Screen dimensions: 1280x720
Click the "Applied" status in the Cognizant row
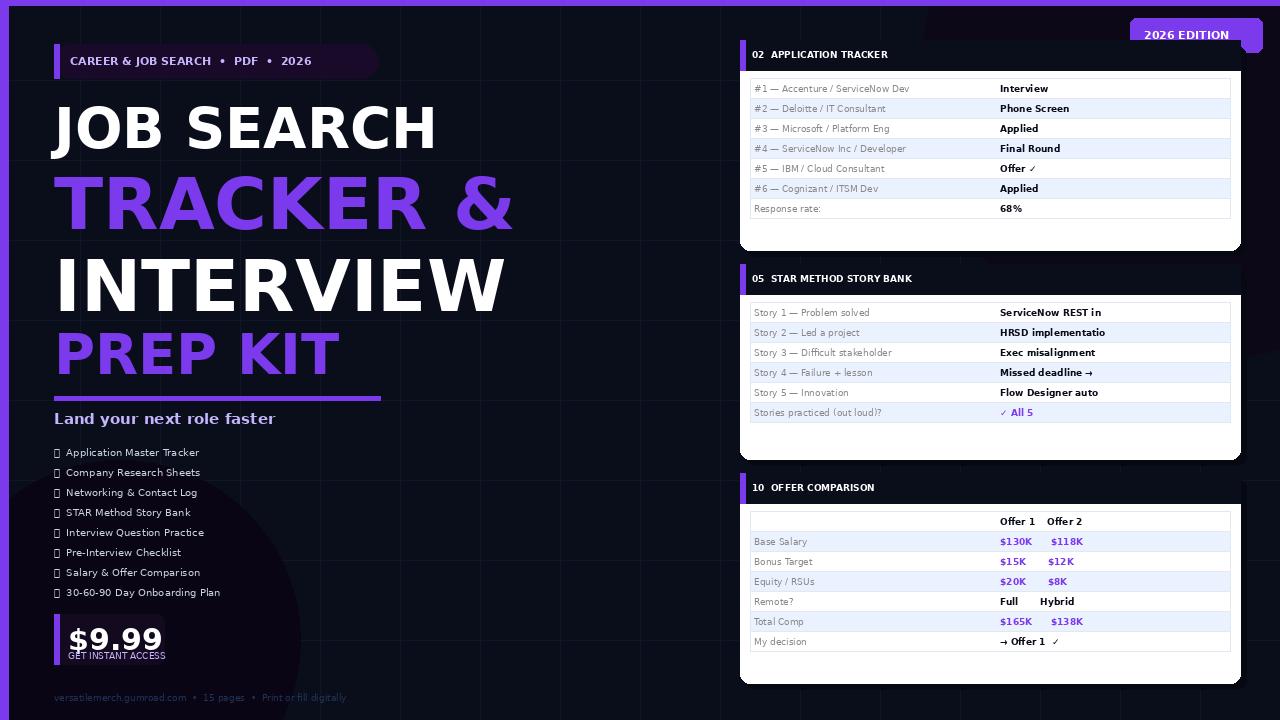coord(1019,189)
